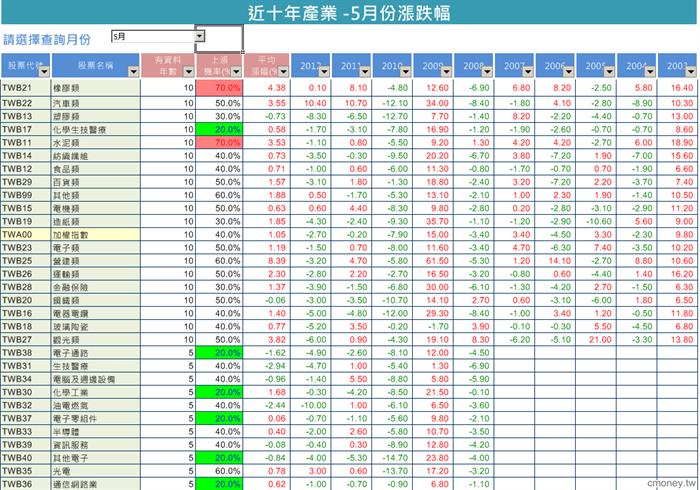Click the title 近十年產業 -5月份漲跌幅
Viewport: 700px width, 490px height.
point(349,13)
